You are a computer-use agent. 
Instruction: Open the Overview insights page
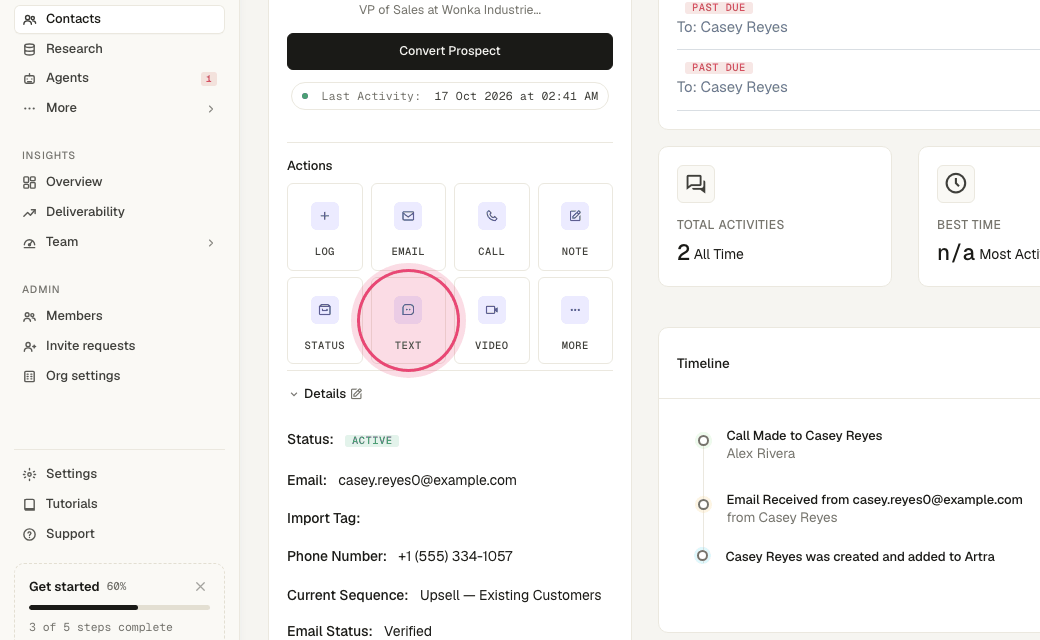119,182
